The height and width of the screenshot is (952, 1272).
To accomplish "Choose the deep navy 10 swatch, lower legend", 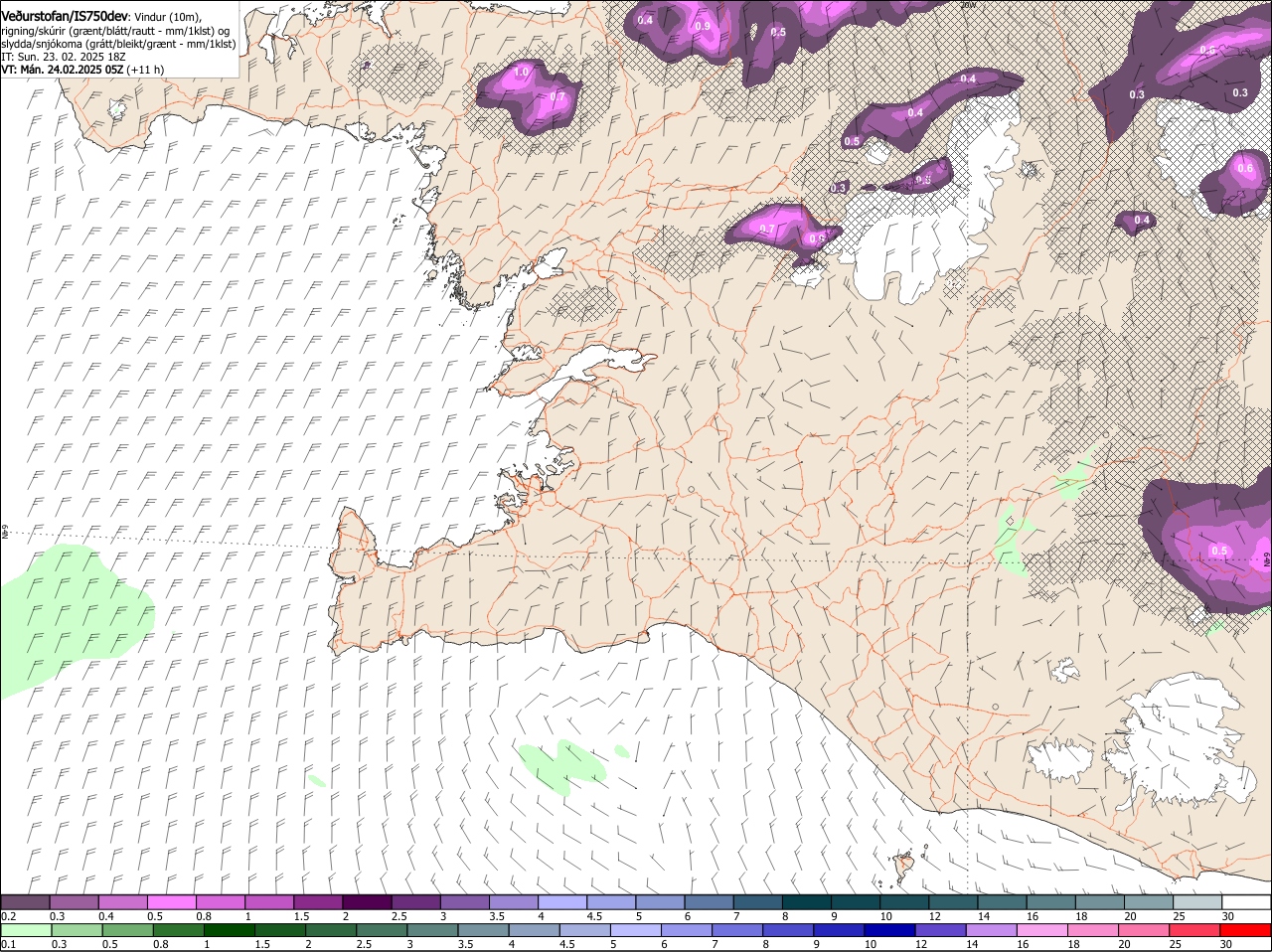I will pos(888,930).
